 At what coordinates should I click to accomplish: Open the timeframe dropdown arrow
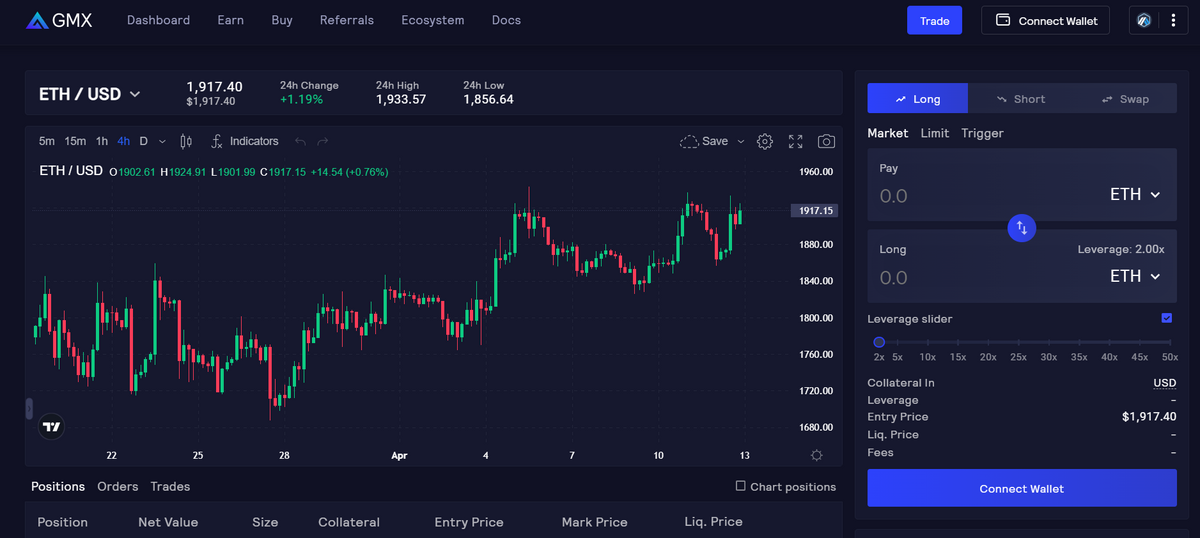163,141
